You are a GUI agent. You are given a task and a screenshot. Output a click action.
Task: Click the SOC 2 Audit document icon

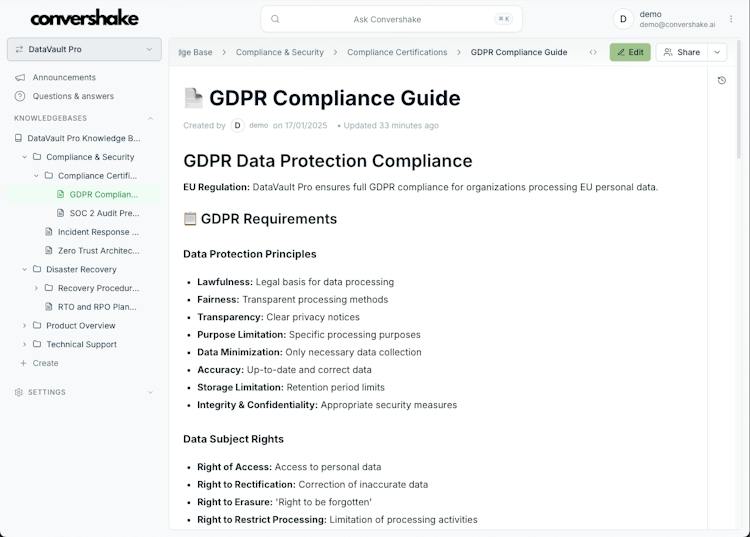pyautogui.click(x=60, y=213)
